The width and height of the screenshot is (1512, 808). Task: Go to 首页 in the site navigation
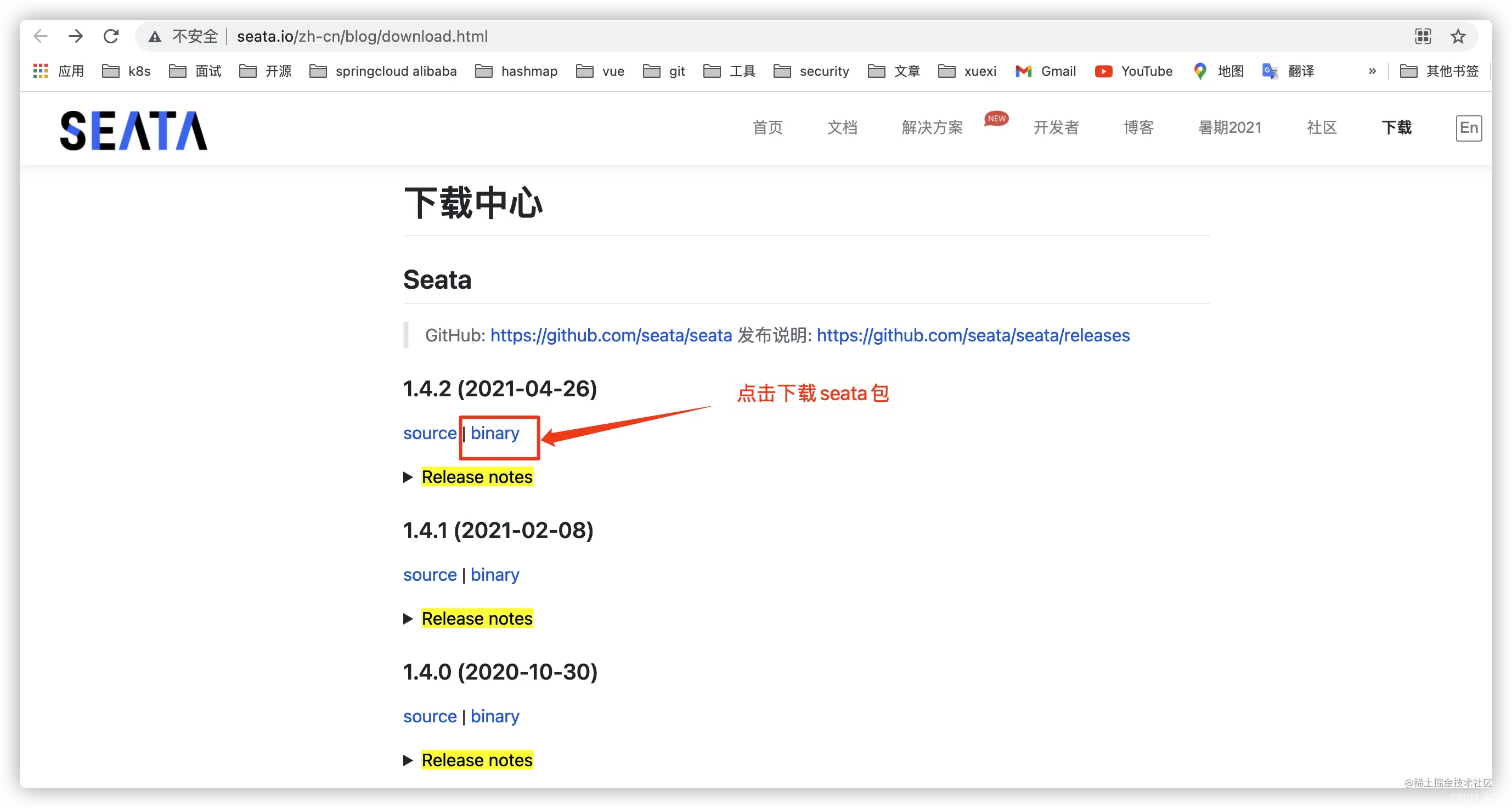768,127
